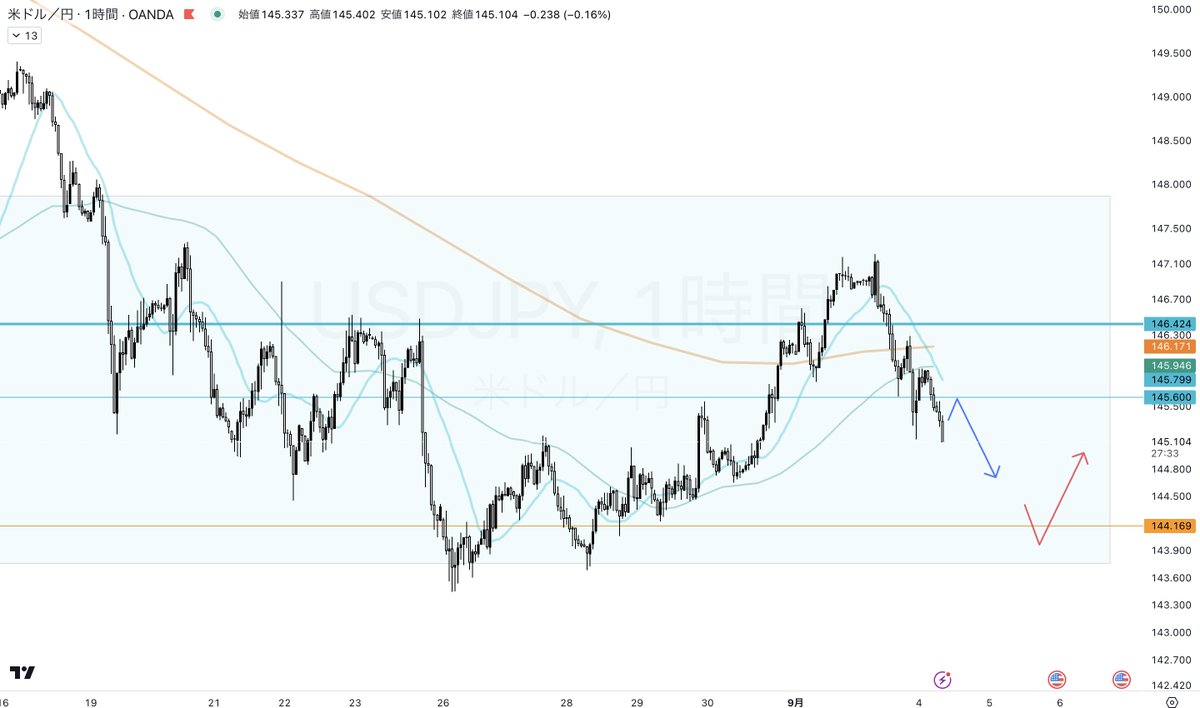1200x708 pixels.
Task: Click the 始値 145.337 open value
Action: [270, 15]
